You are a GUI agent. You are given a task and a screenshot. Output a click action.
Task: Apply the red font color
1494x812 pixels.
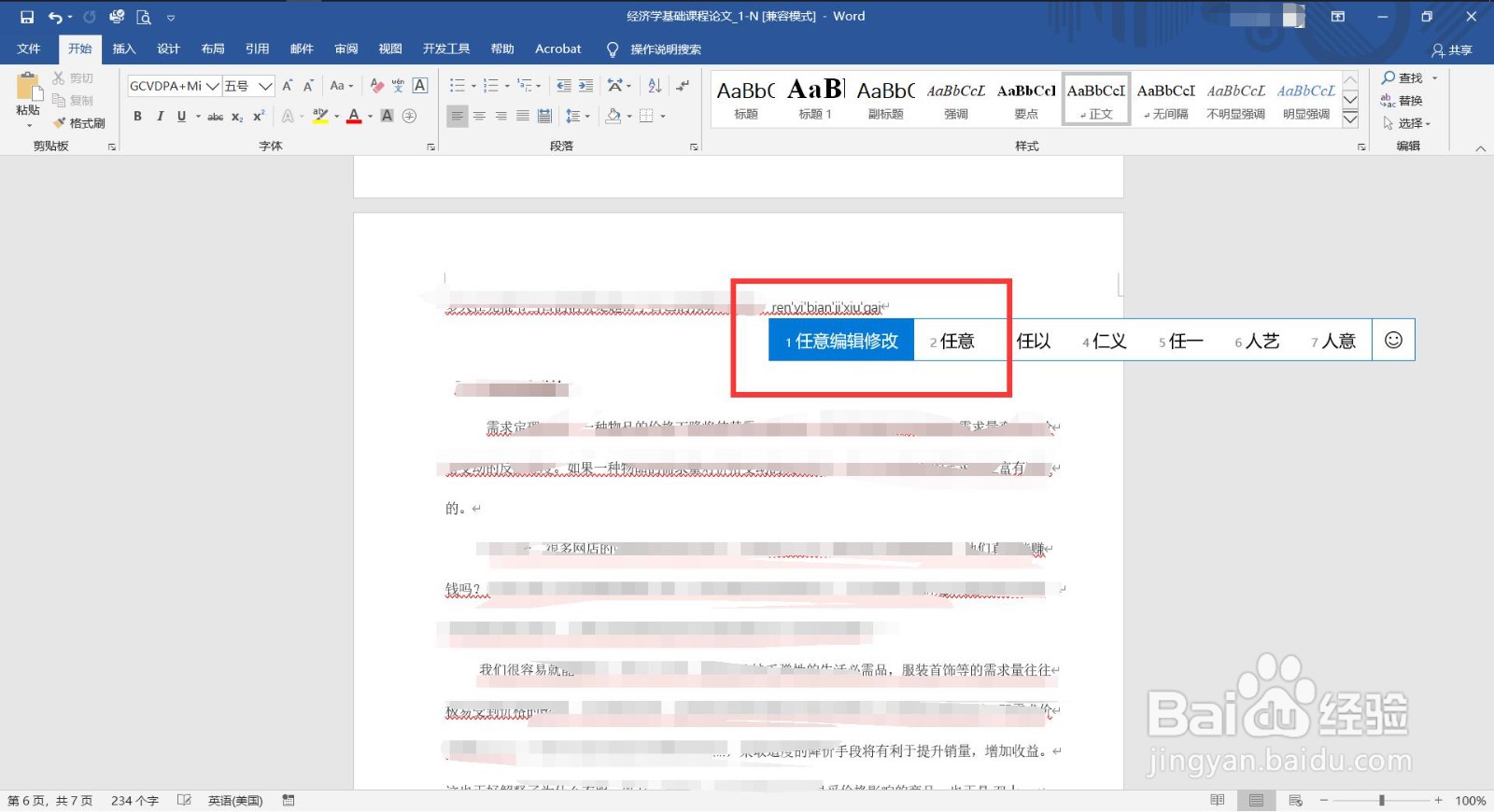[354, 117]
